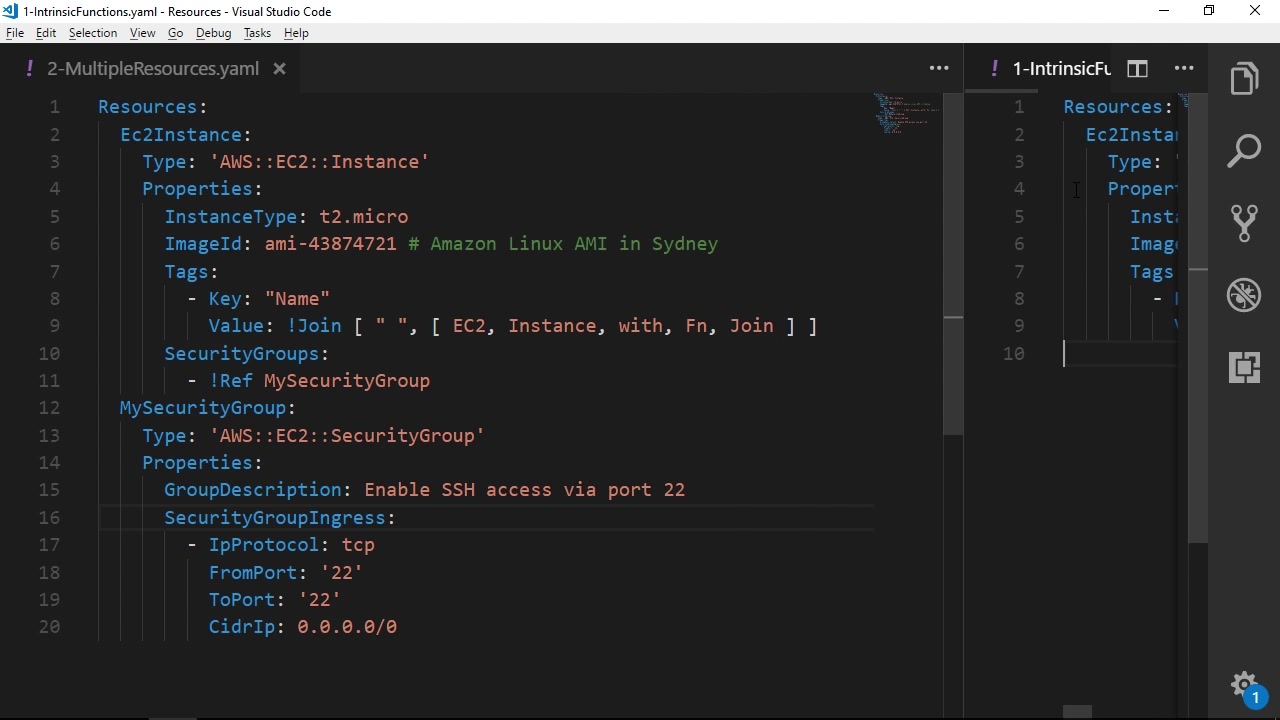Click 'ImageId' on line 6 of the left editor

[203, 244]
